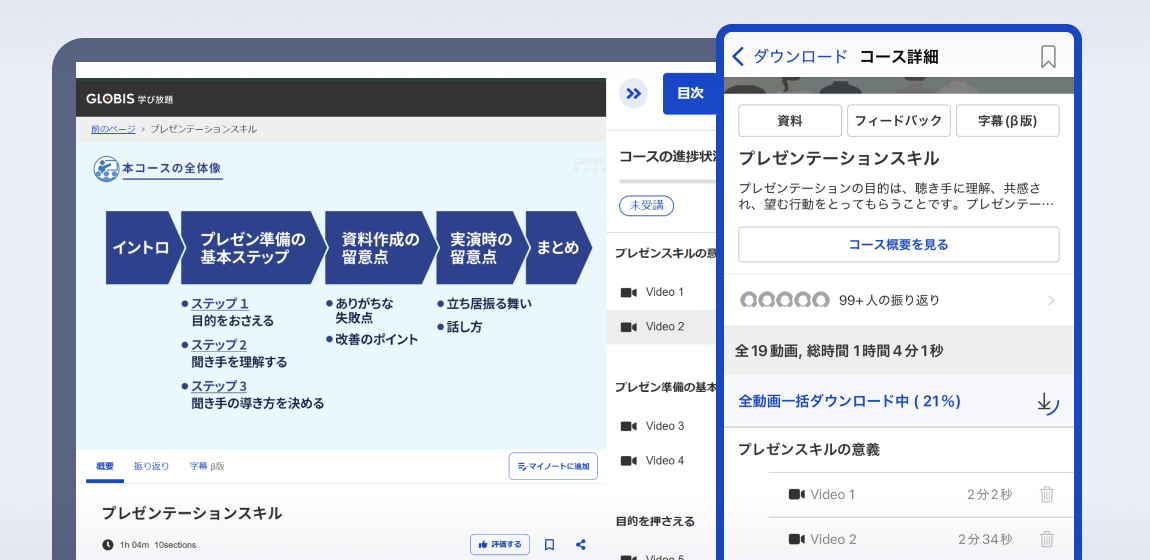Click the GLOBIS 学び放題 logo
1150x560 pixels.
point(130,99)
